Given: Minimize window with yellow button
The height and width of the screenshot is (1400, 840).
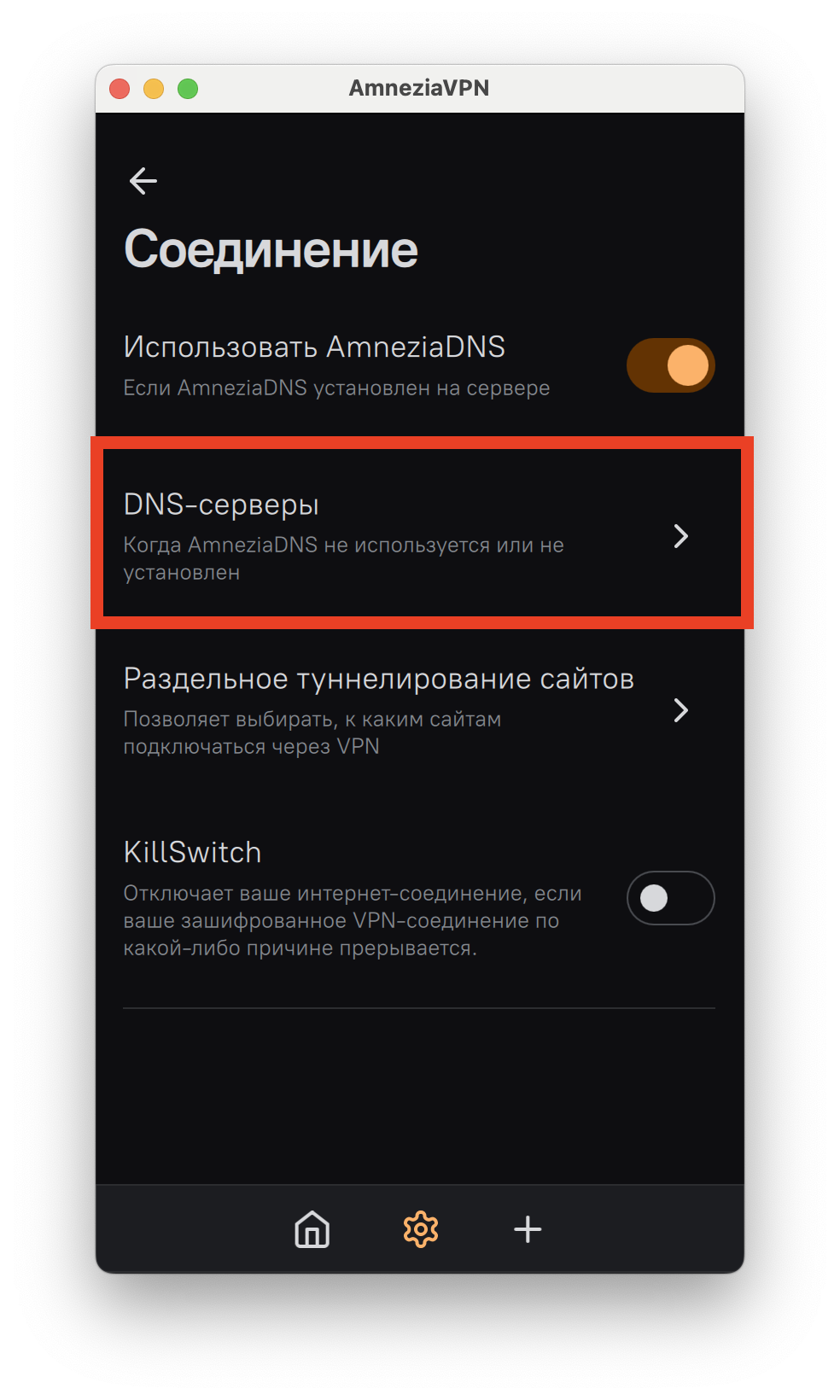Looking at the screenshot, I should point(154,89).
